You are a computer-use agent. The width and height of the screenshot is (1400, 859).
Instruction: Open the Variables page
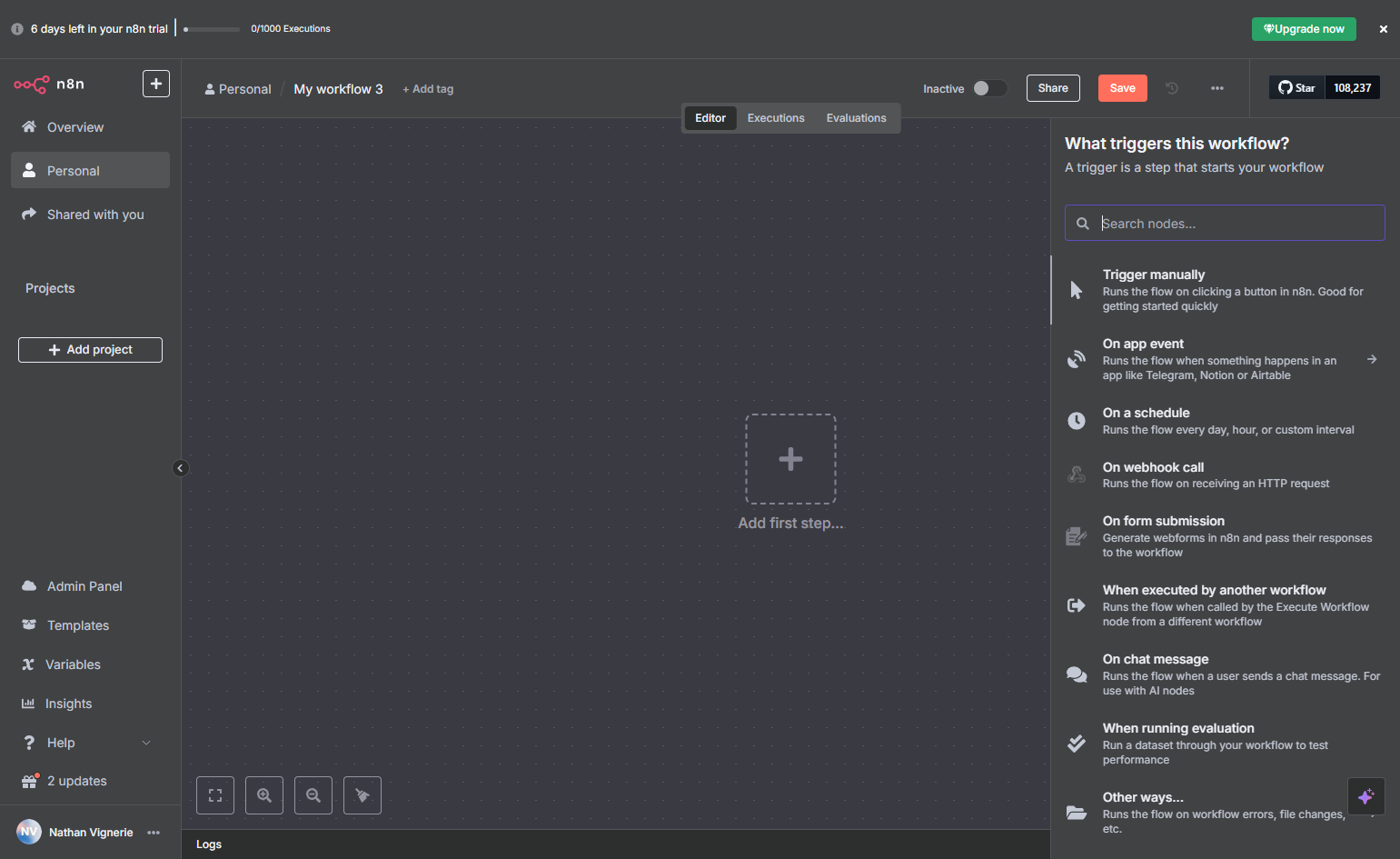point(90,664)
